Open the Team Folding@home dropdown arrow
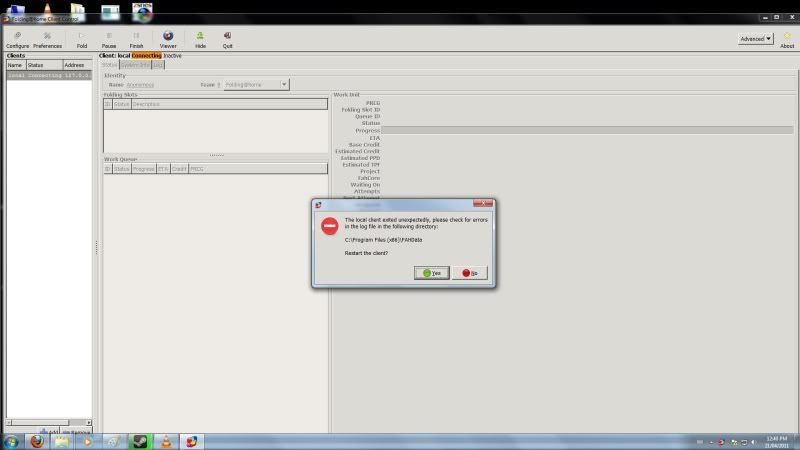This screenshot has width=800, height=450. click(x=284, y=85)
